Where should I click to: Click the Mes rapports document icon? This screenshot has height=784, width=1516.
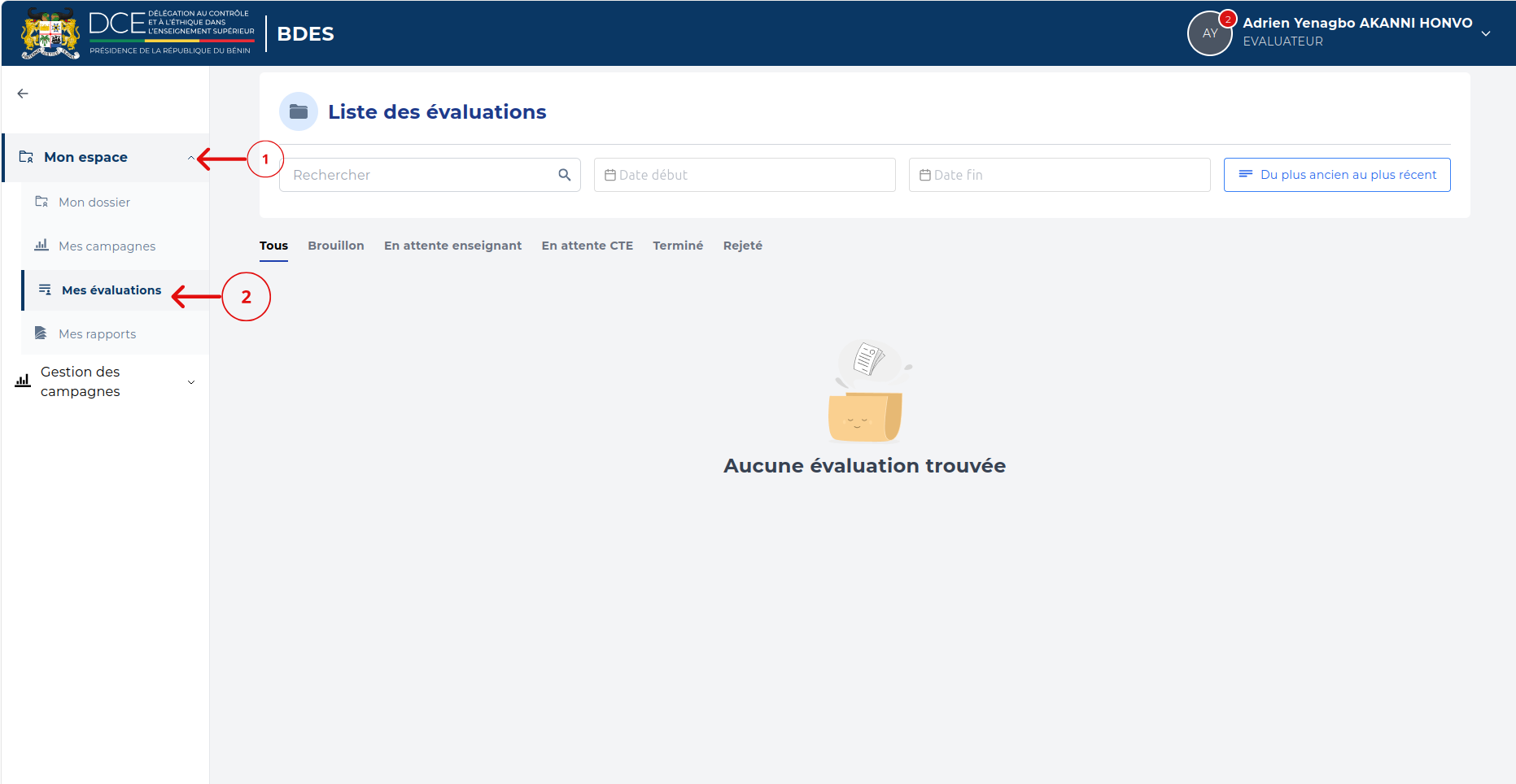(x=41, y=333)
